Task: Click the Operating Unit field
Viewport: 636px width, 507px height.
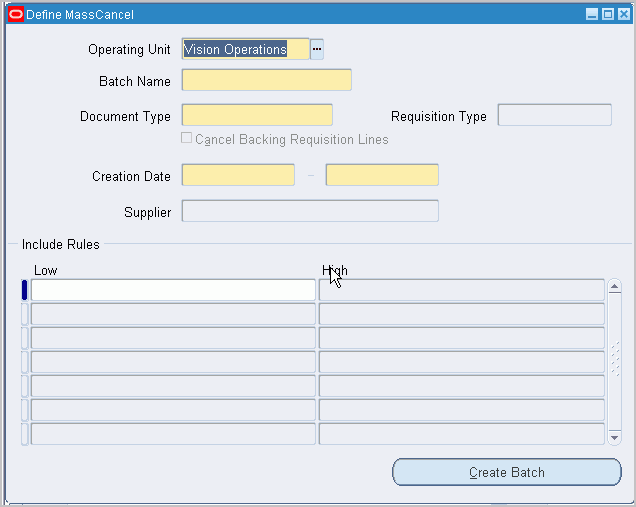Action: coord(245,49)
